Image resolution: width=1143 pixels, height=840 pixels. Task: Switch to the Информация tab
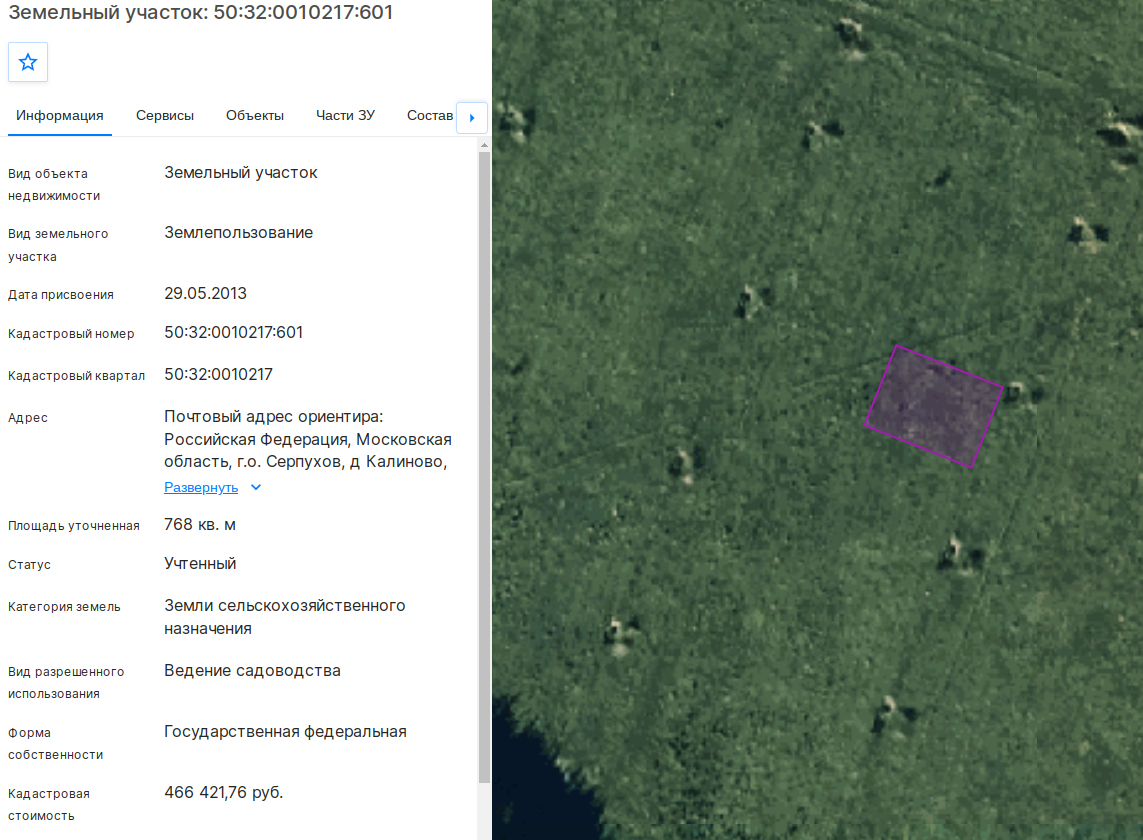(60, 116)
